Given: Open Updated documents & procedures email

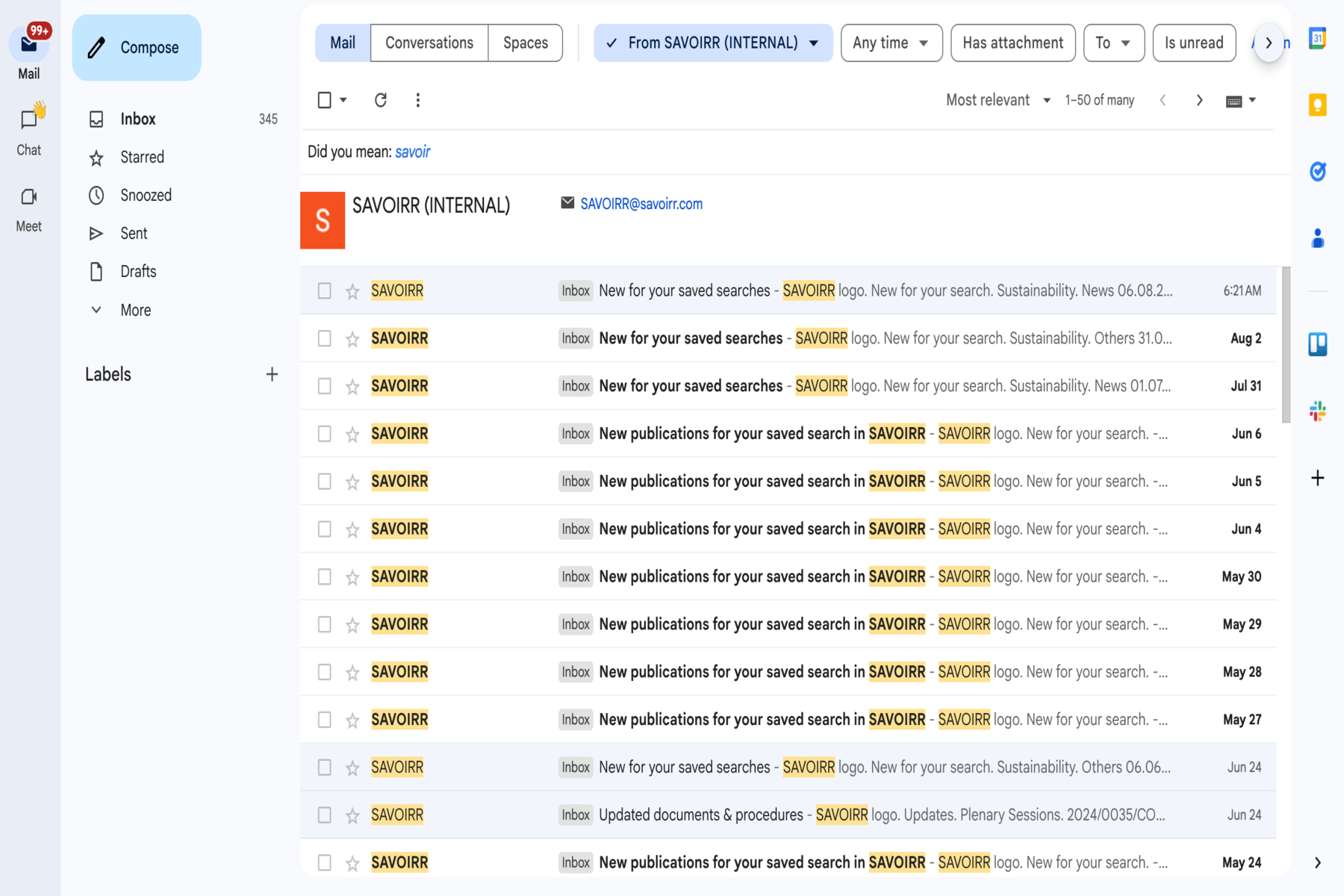Looking at the screenshot, I should [x=788, y=815].
